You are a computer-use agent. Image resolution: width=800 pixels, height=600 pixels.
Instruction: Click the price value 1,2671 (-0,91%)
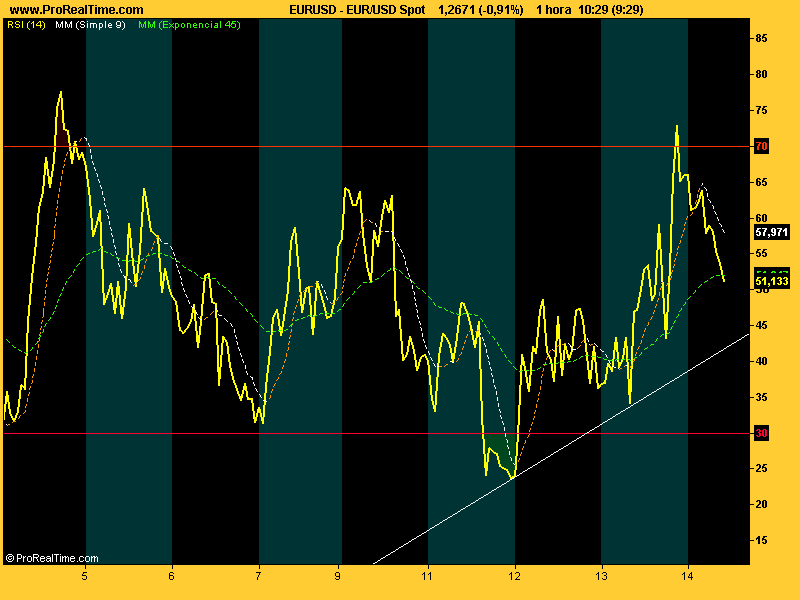coord(481,10)
